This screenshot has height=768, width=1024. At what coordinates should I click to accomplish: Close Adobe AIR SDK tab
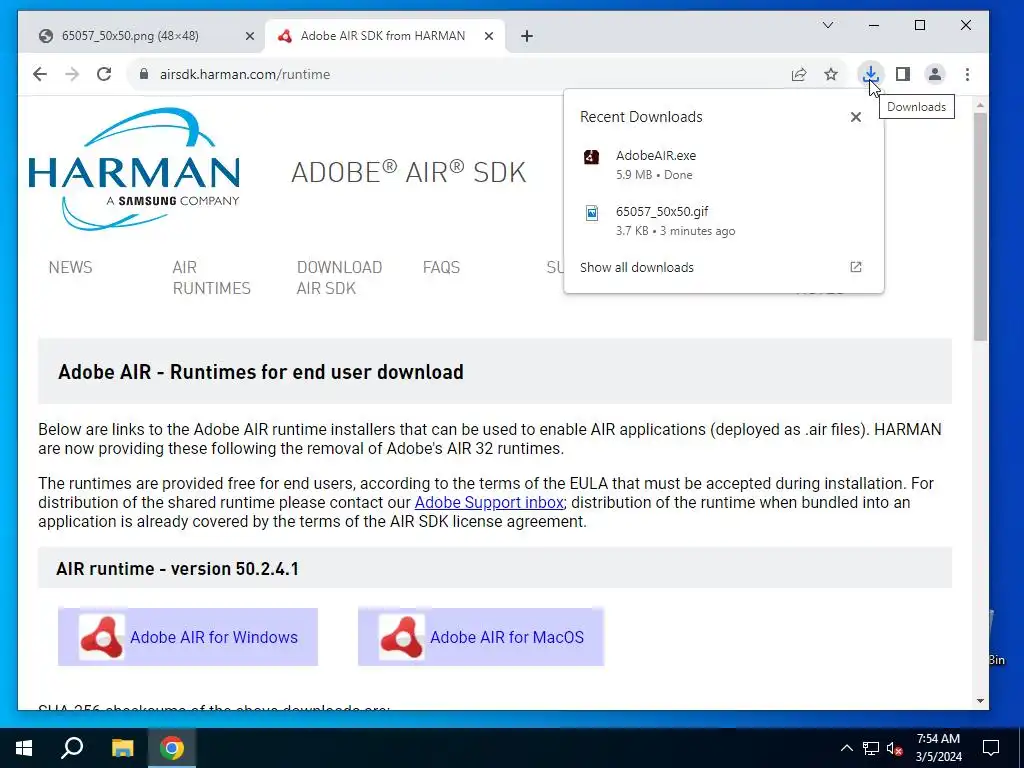(x=488, y=37)
